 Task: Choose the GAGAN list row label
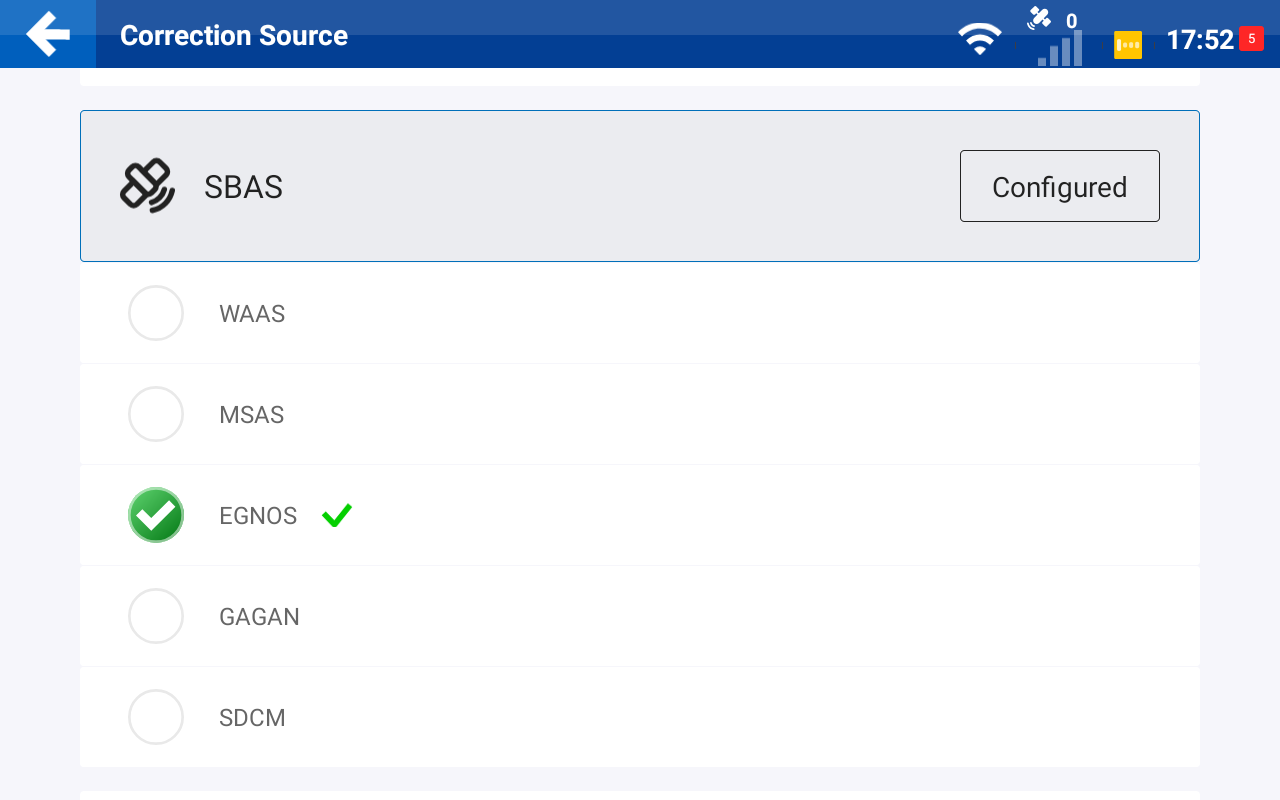pyautogui.click(x=259, y=617)
